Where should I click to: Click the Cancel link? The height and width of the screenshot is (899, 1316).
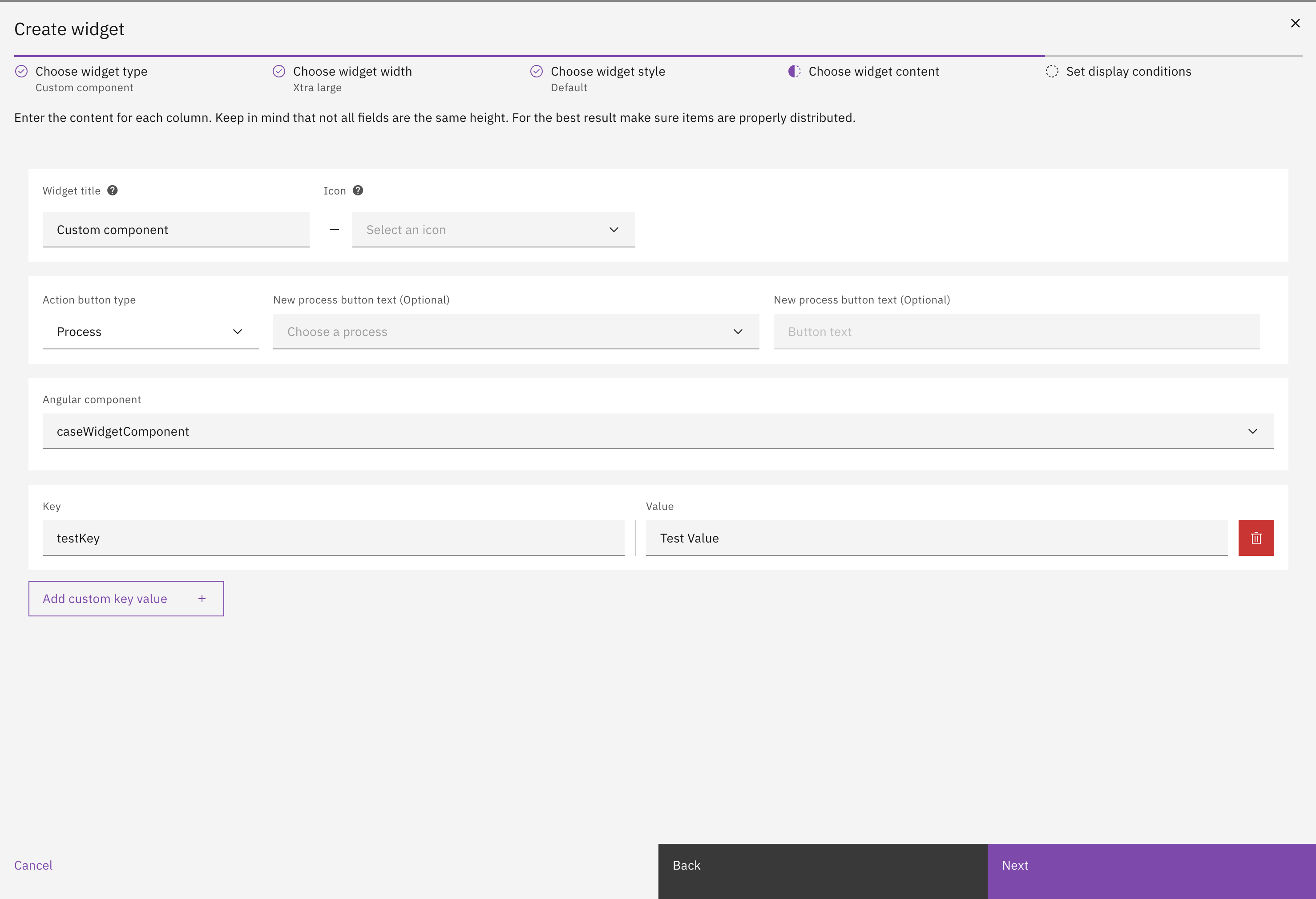point(33,865)
